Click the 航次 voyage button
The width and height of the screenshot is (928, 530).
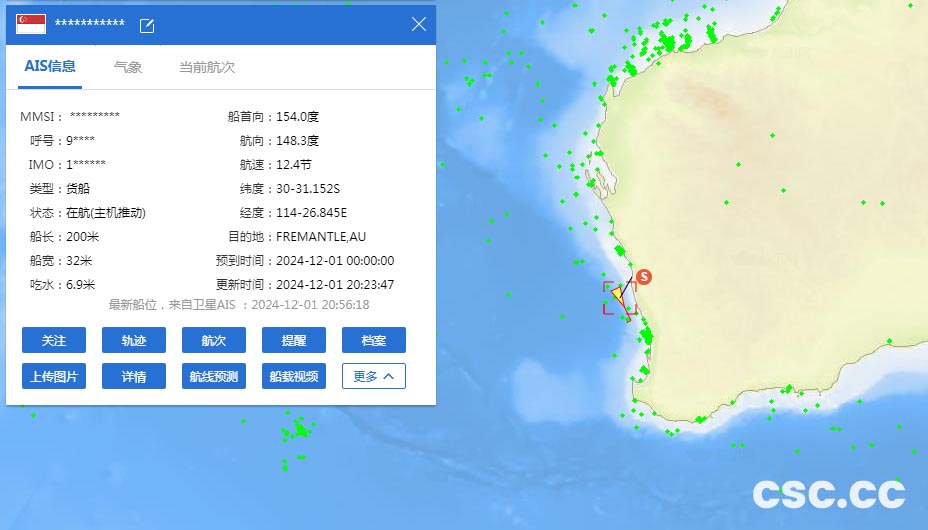214,340
